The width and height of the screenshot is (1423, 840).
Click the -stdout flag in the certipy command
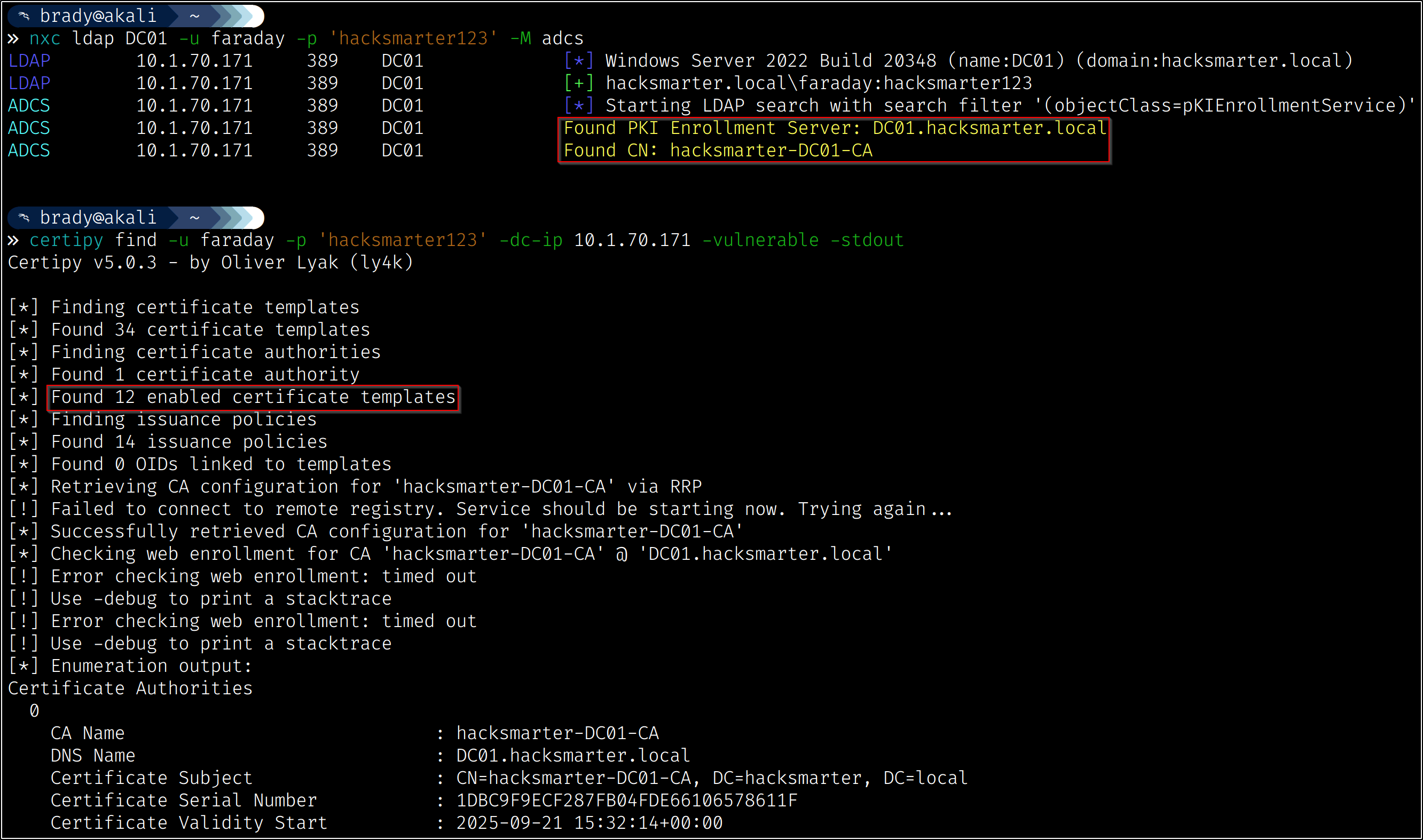point(867,241)
